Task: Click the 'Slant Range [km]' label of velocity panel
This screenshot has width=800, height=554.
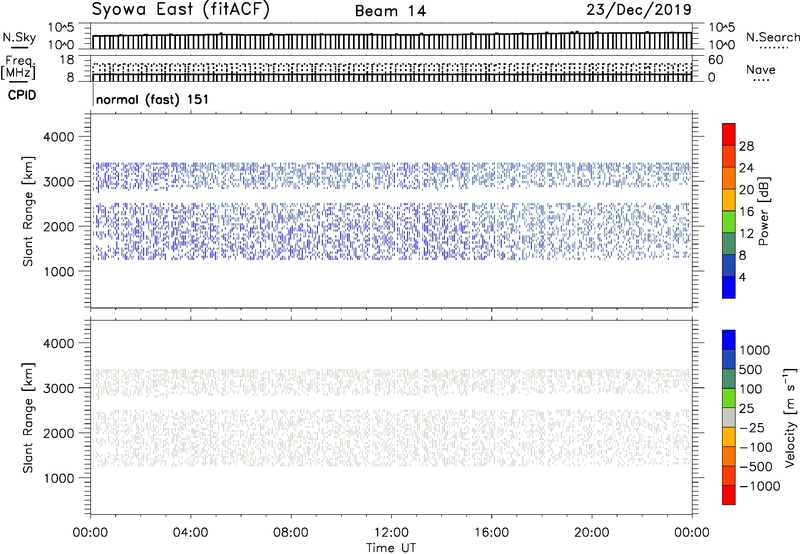Action: (x=28, y=418)
